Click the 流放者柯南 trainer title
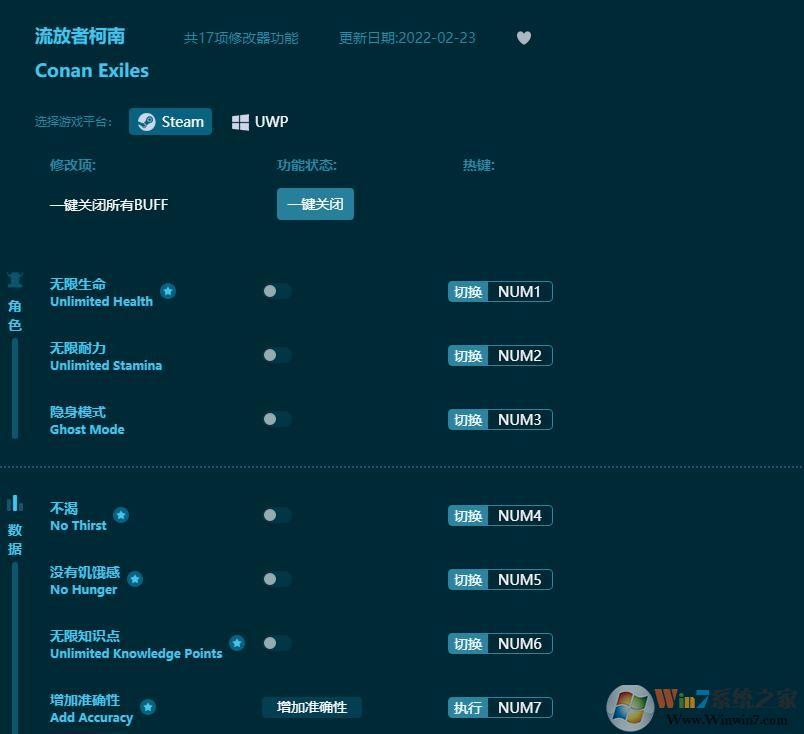804x734 pixels. [79, 36]
